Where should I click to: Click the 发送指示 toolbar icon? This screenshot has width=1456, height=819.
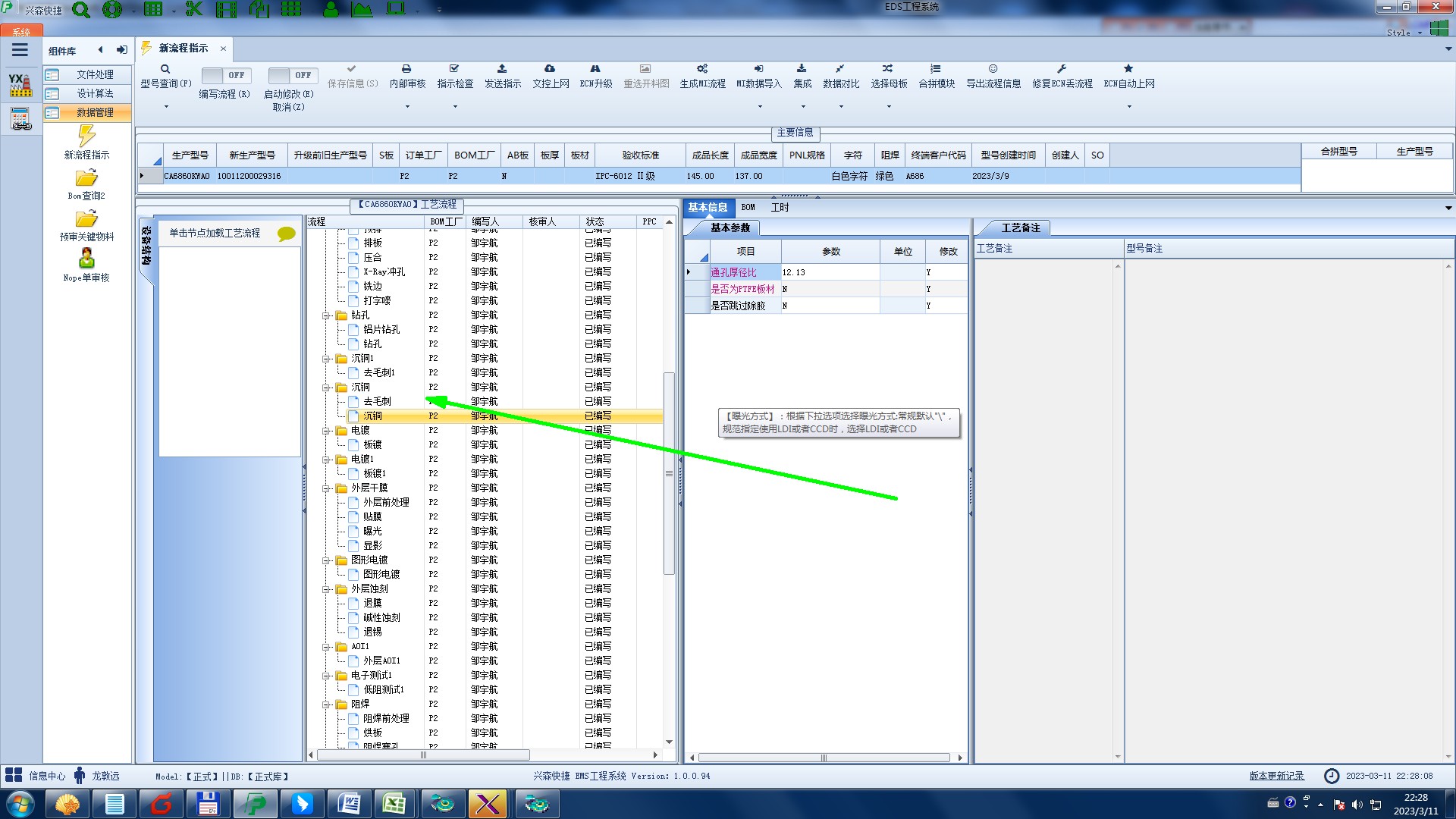click(502, 69)
